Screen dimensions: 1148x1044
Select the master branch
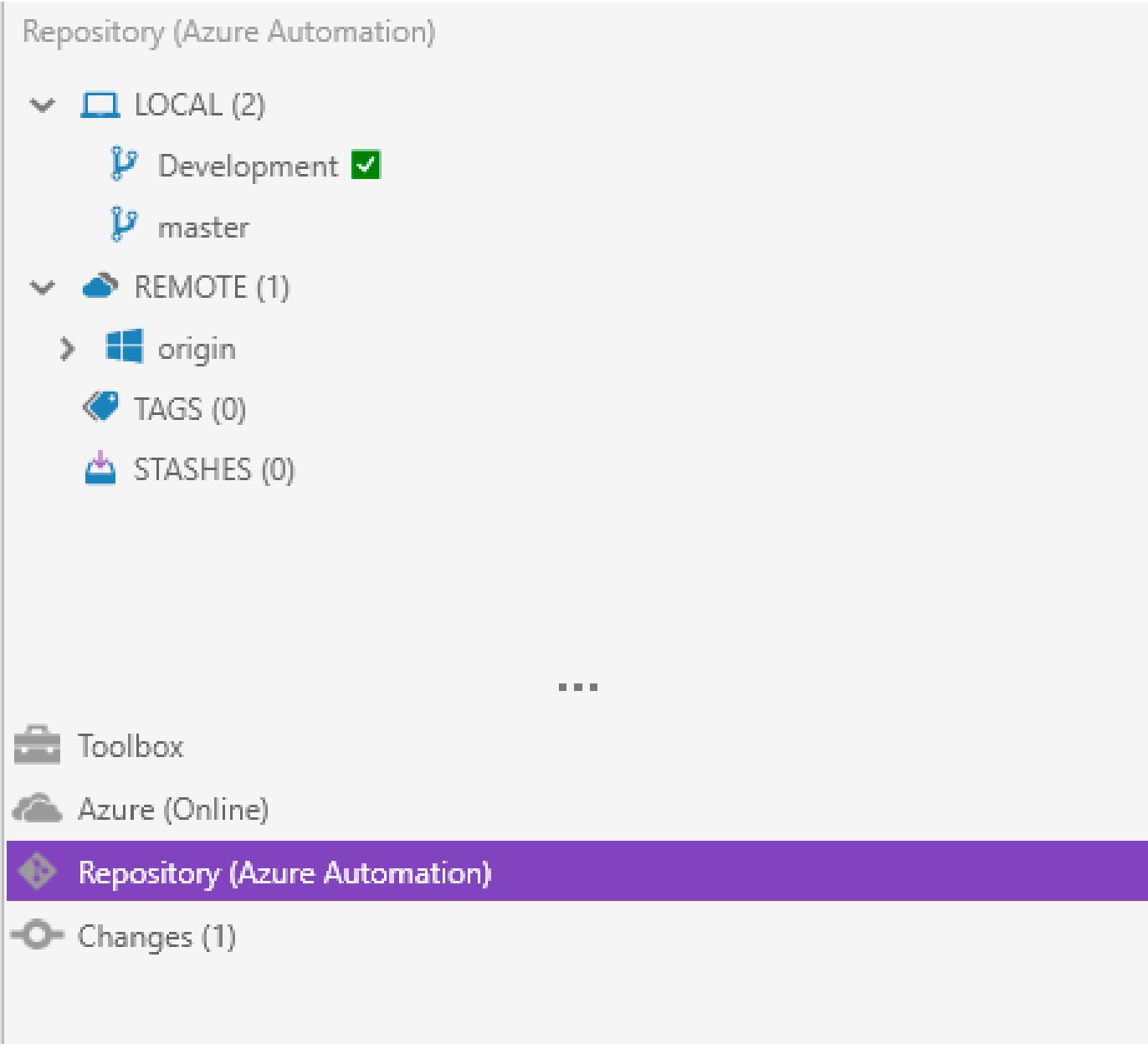(203, 227)
